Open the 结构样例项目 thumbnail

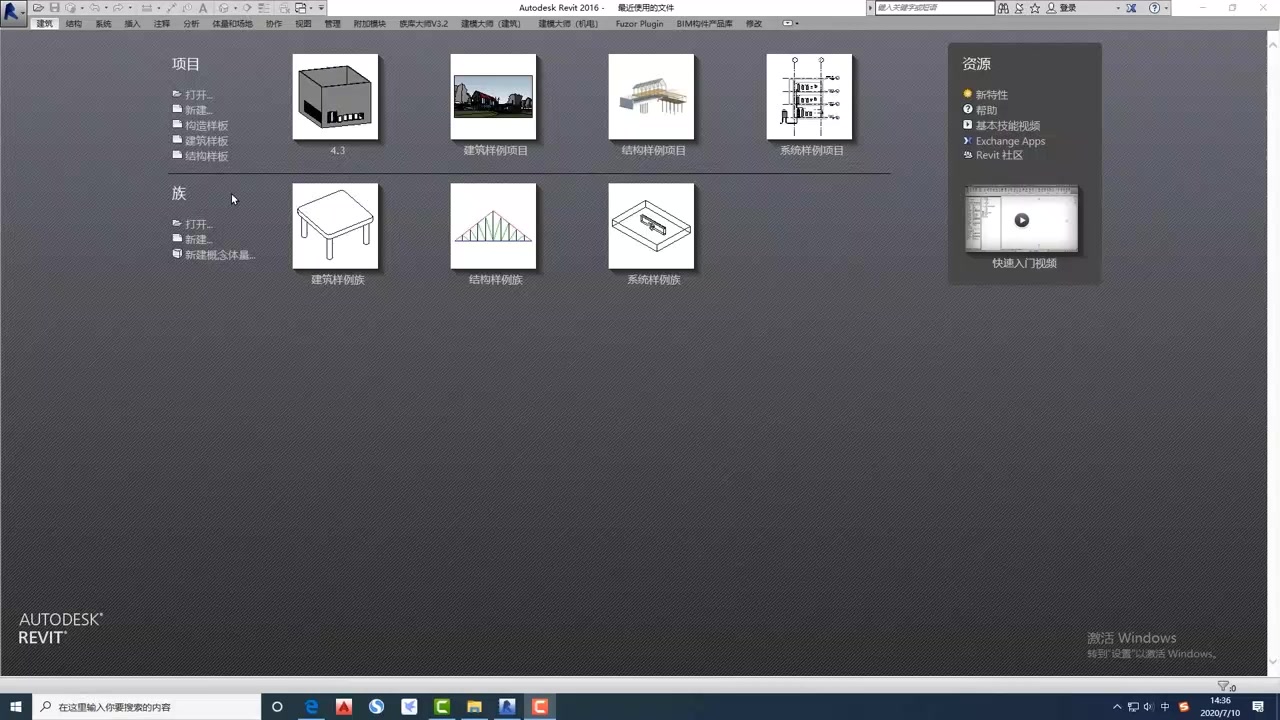click(x=651, y=97)
